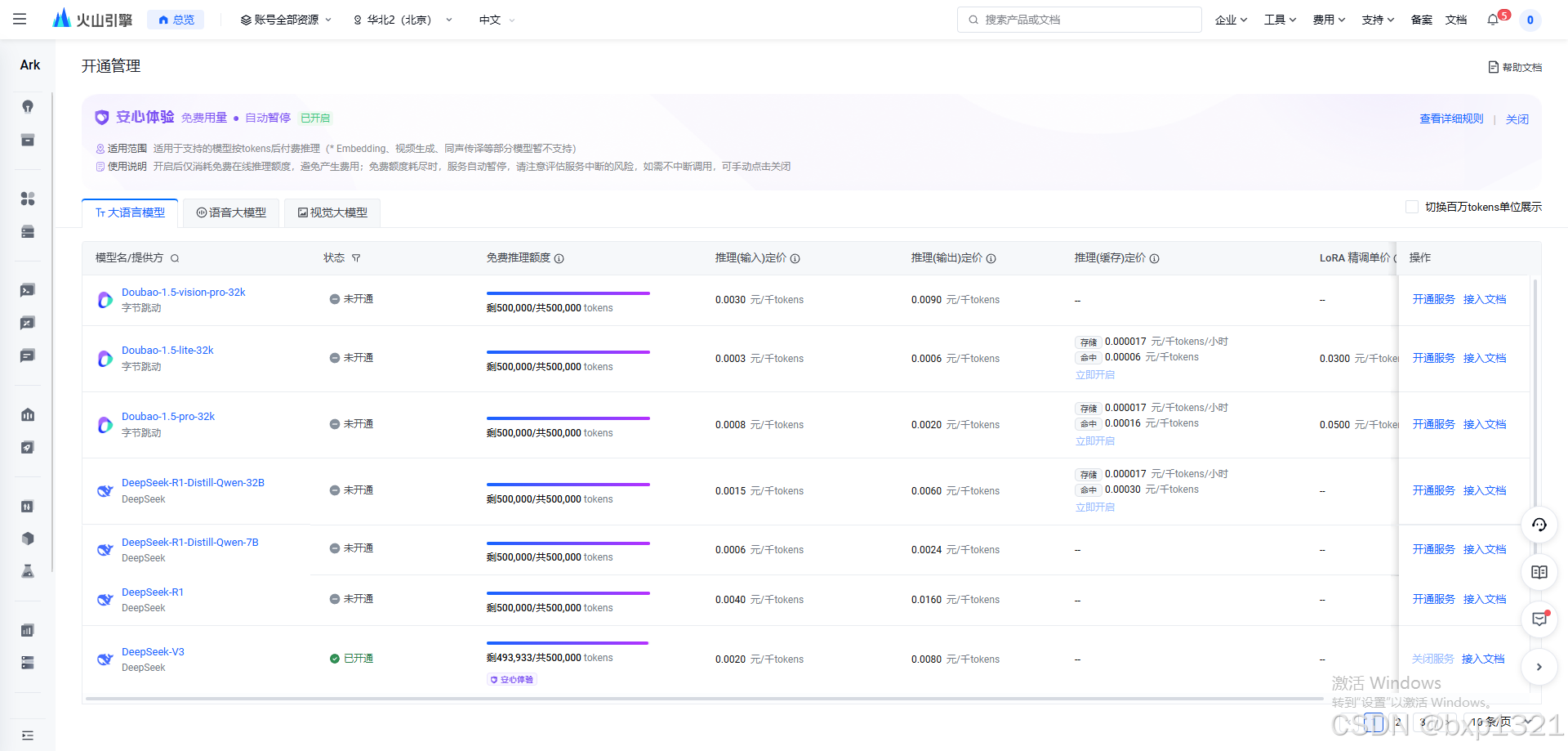This screenshot has width=1568, height=751.
Task: Click the rocket sidebar icon
Action: pos(28,447)
